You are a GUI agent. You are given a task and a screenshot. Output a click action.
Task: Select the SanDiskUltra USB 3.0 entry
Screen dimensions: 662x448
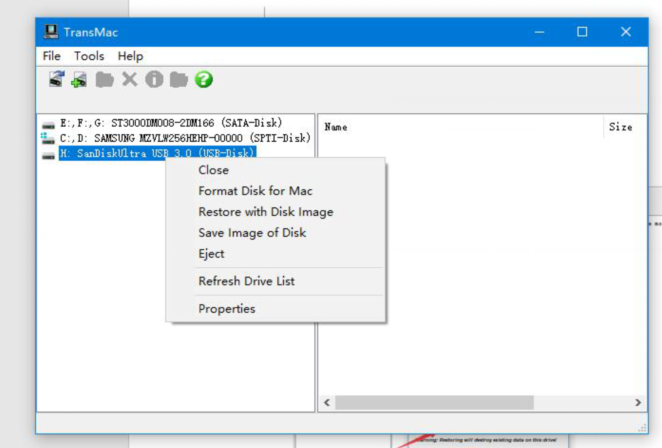(x=157, y=153)
